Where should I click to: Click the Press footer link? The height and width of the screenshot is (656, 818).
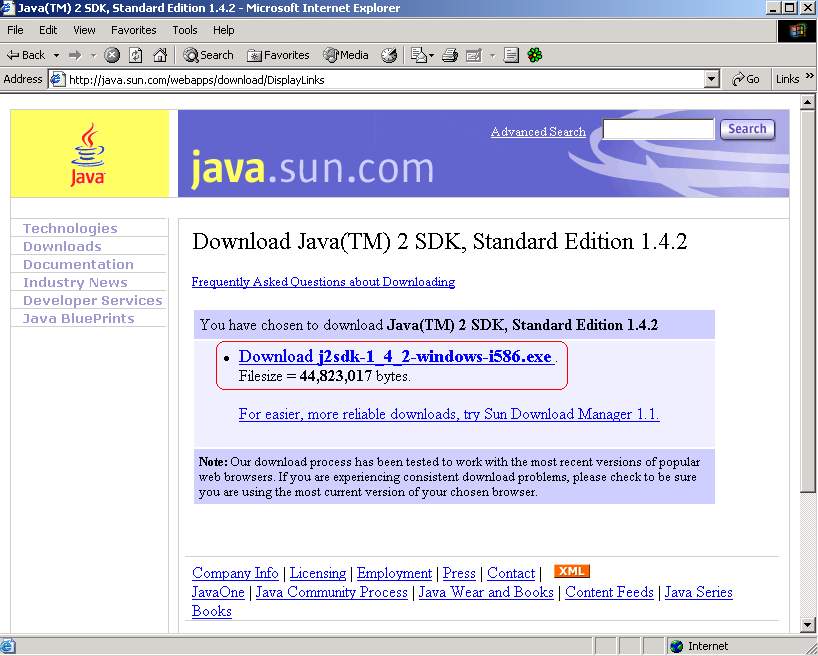[459, 573]
